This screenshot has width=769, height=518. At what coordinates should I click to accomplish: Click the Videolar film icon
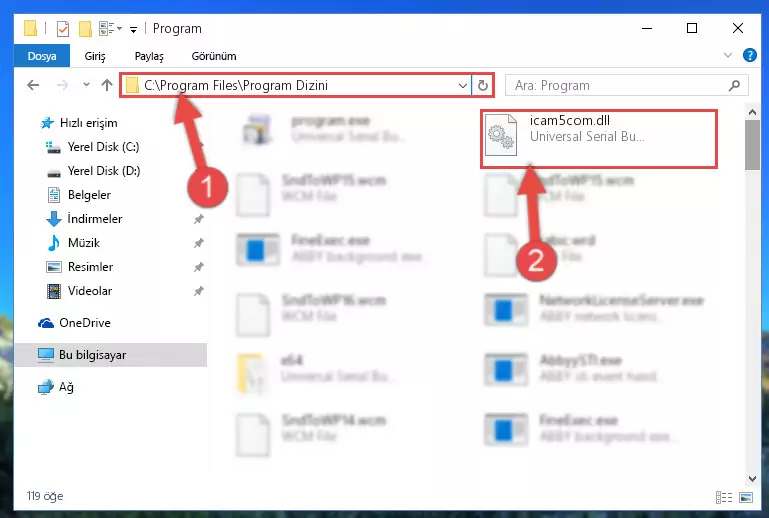pyautogui.click(x=53, y=291)
